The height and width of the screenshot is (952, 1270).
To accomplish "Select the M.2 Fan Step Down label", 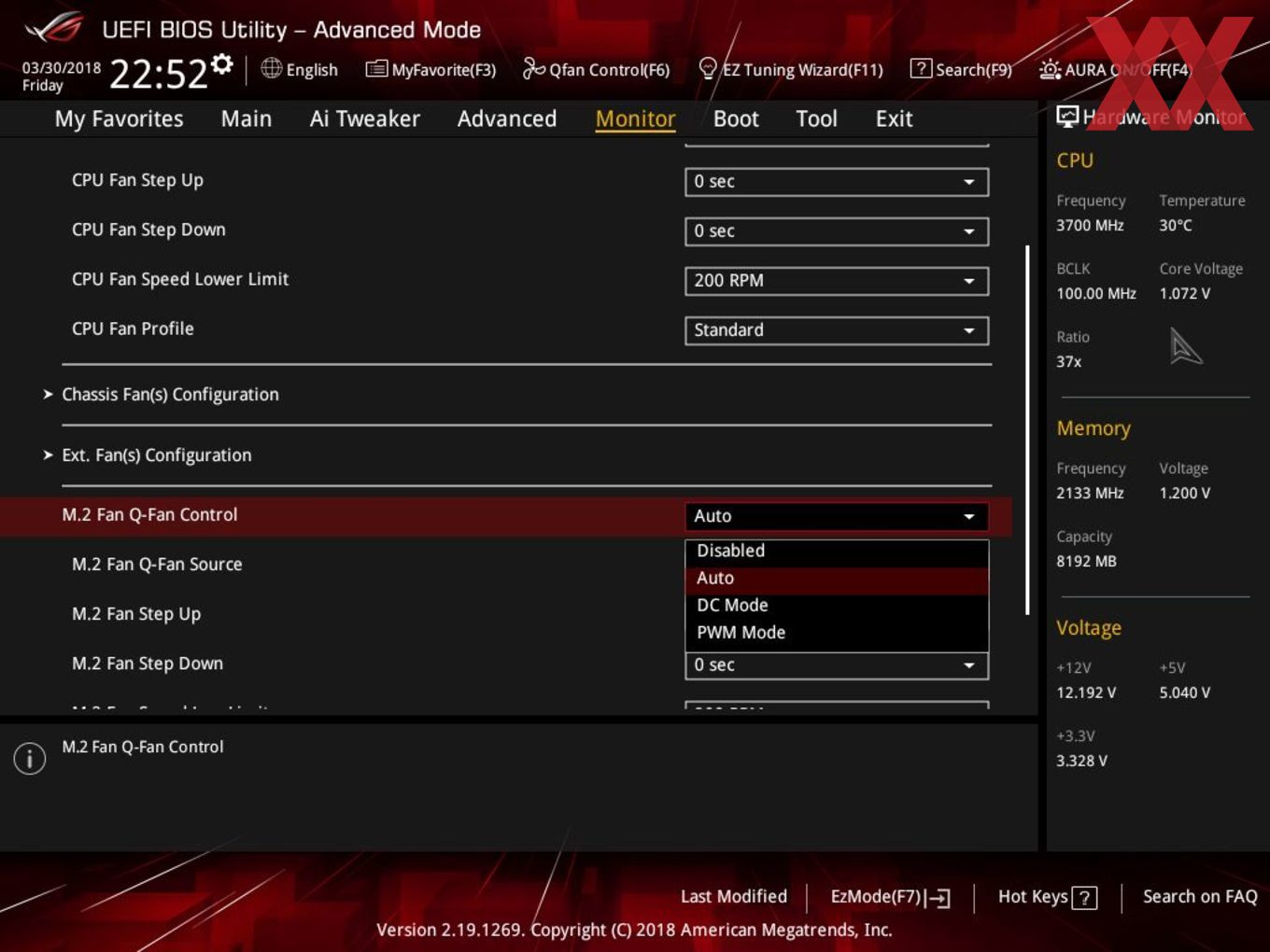I will [148, 664].
